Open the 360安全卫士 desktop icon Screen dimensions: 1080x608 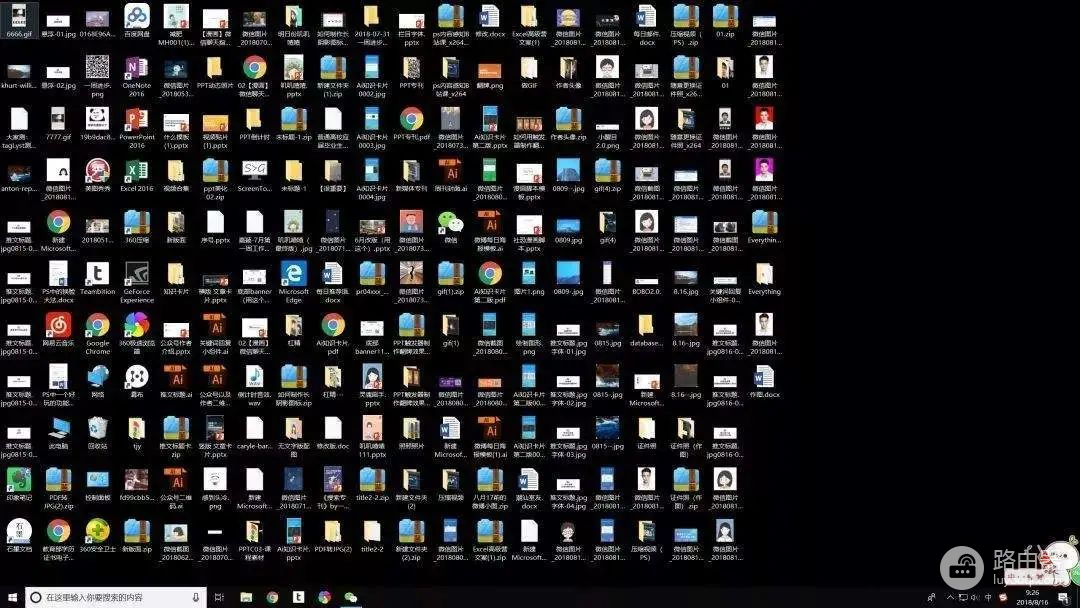coord(98,530)
